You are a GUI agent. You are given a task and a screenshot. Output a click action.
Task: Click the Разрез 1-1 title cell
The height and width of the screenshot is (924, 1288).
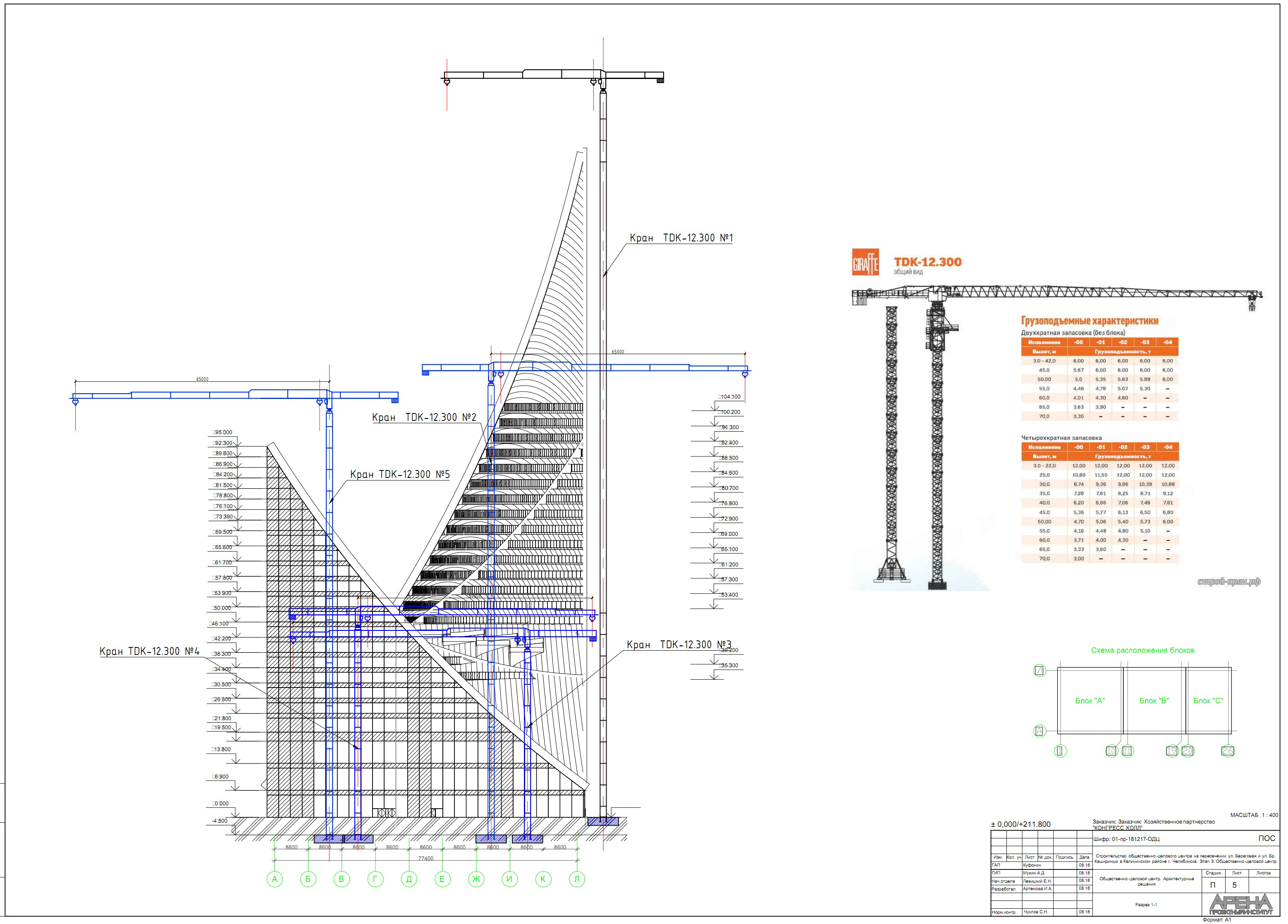pyautogui.click(x=1145, y=905)
